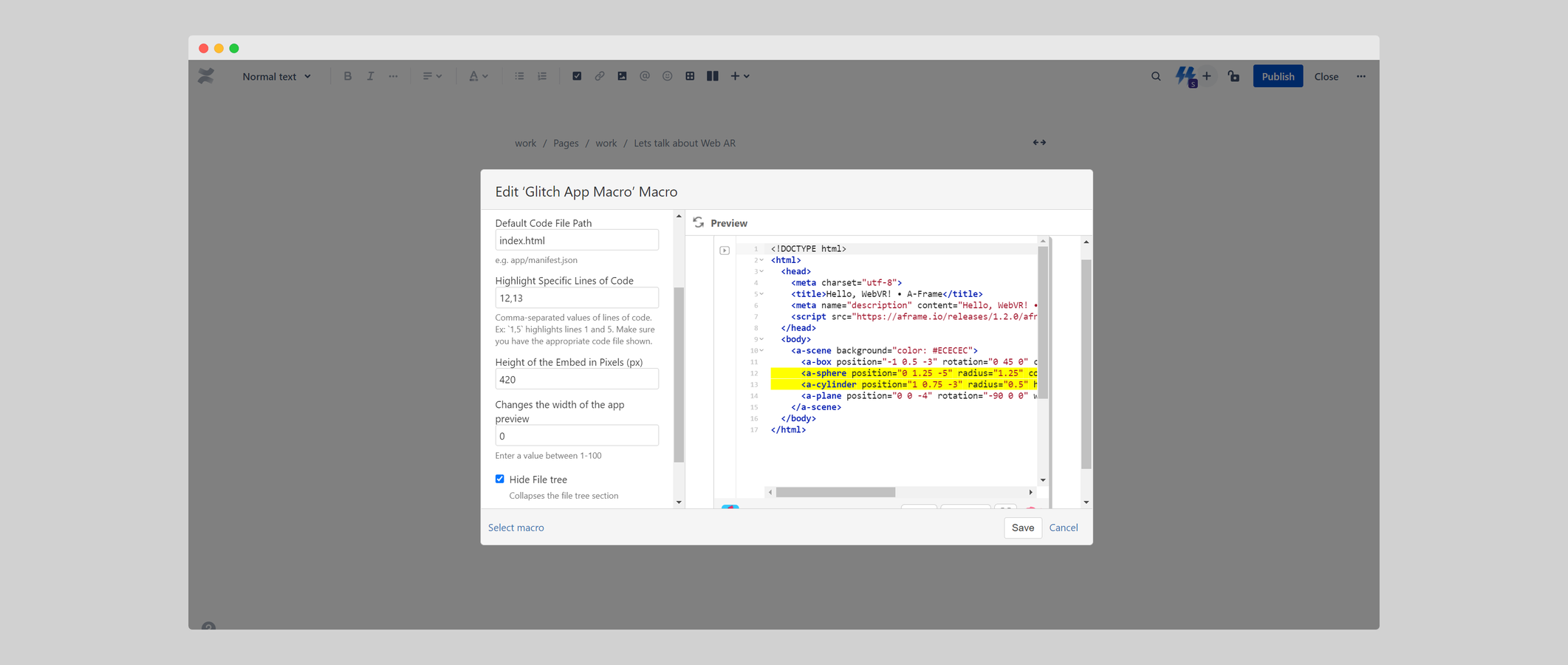1568x665 pixels.
Task: Insert a column layout
Action: point(713,76)
